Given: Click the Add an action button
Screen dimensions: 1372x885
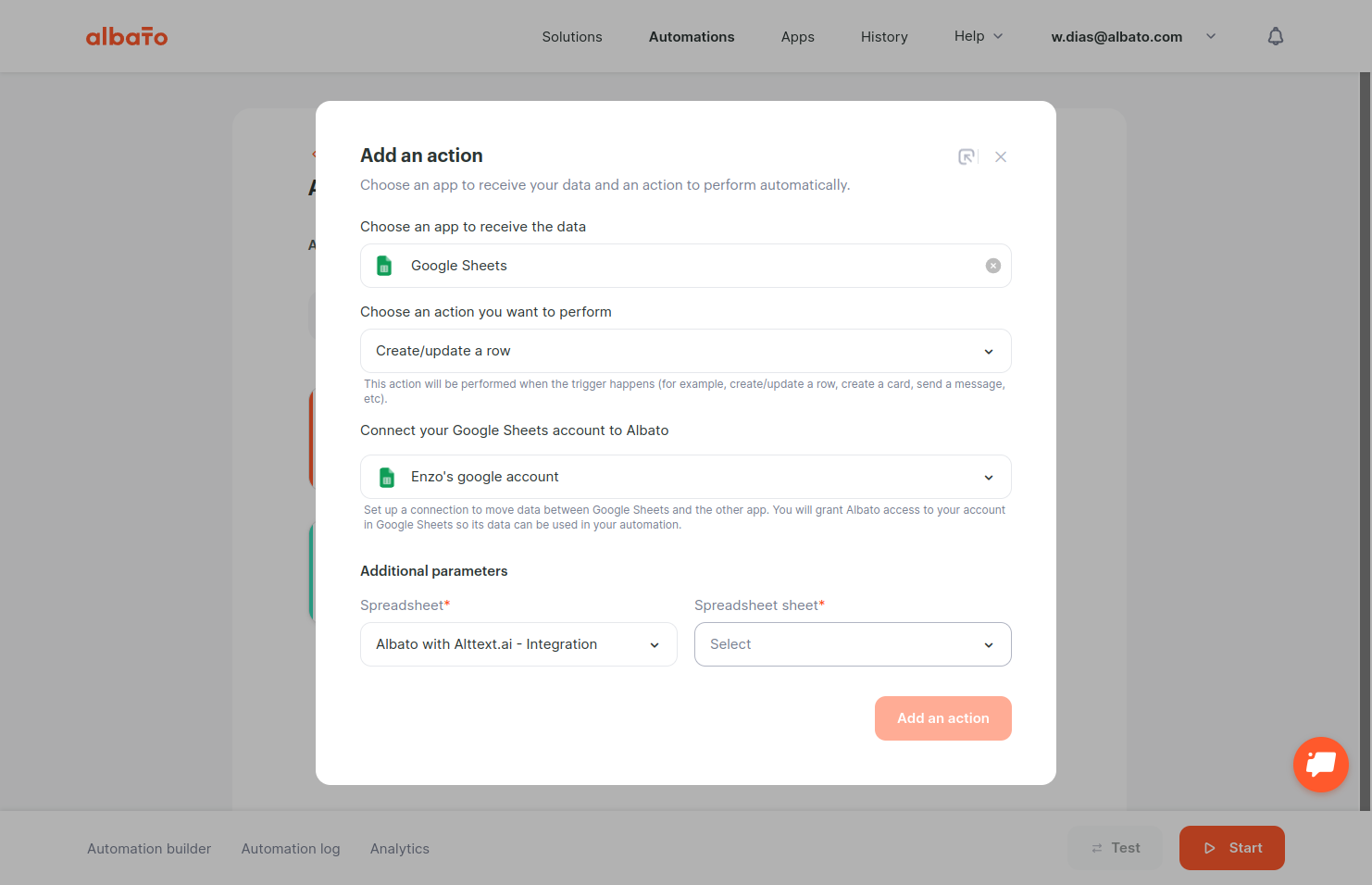Looking at the screenshot, I should click(x=942, y=718).
